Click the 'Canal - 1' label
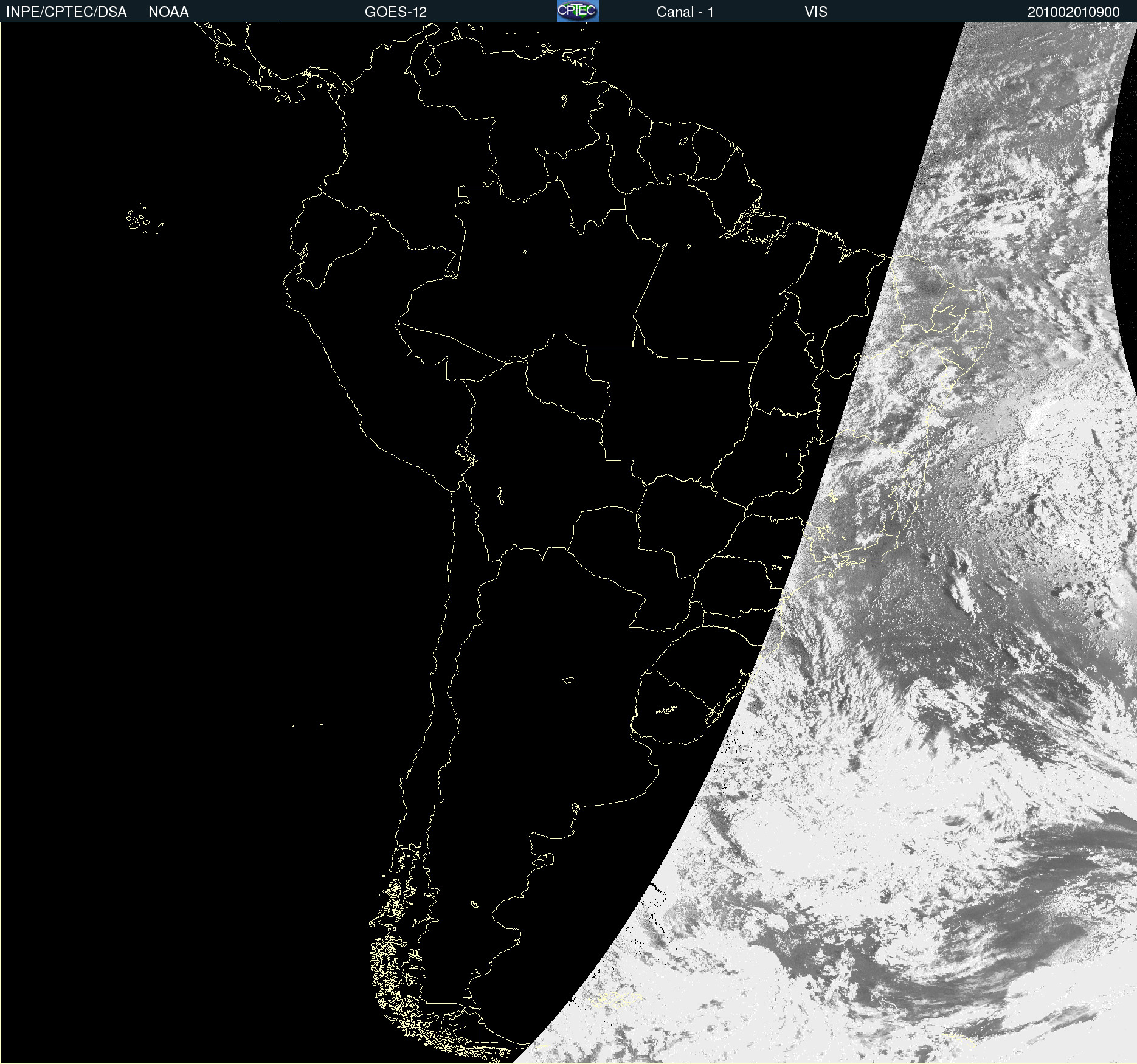1137x1064 pixels. point(685,12)
